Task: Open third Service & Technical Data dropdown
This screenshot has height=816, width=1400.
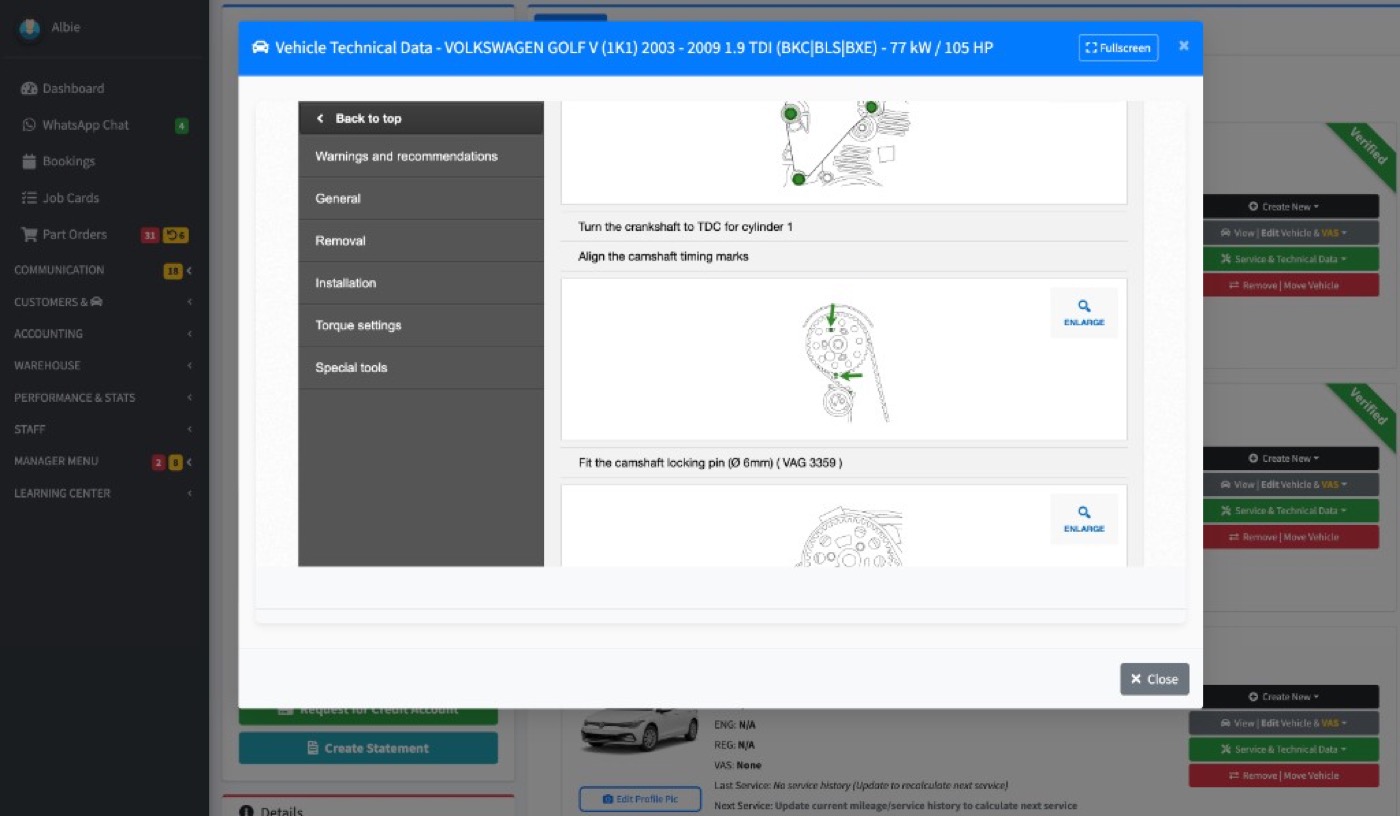Action: click(x=1283, y=749)
